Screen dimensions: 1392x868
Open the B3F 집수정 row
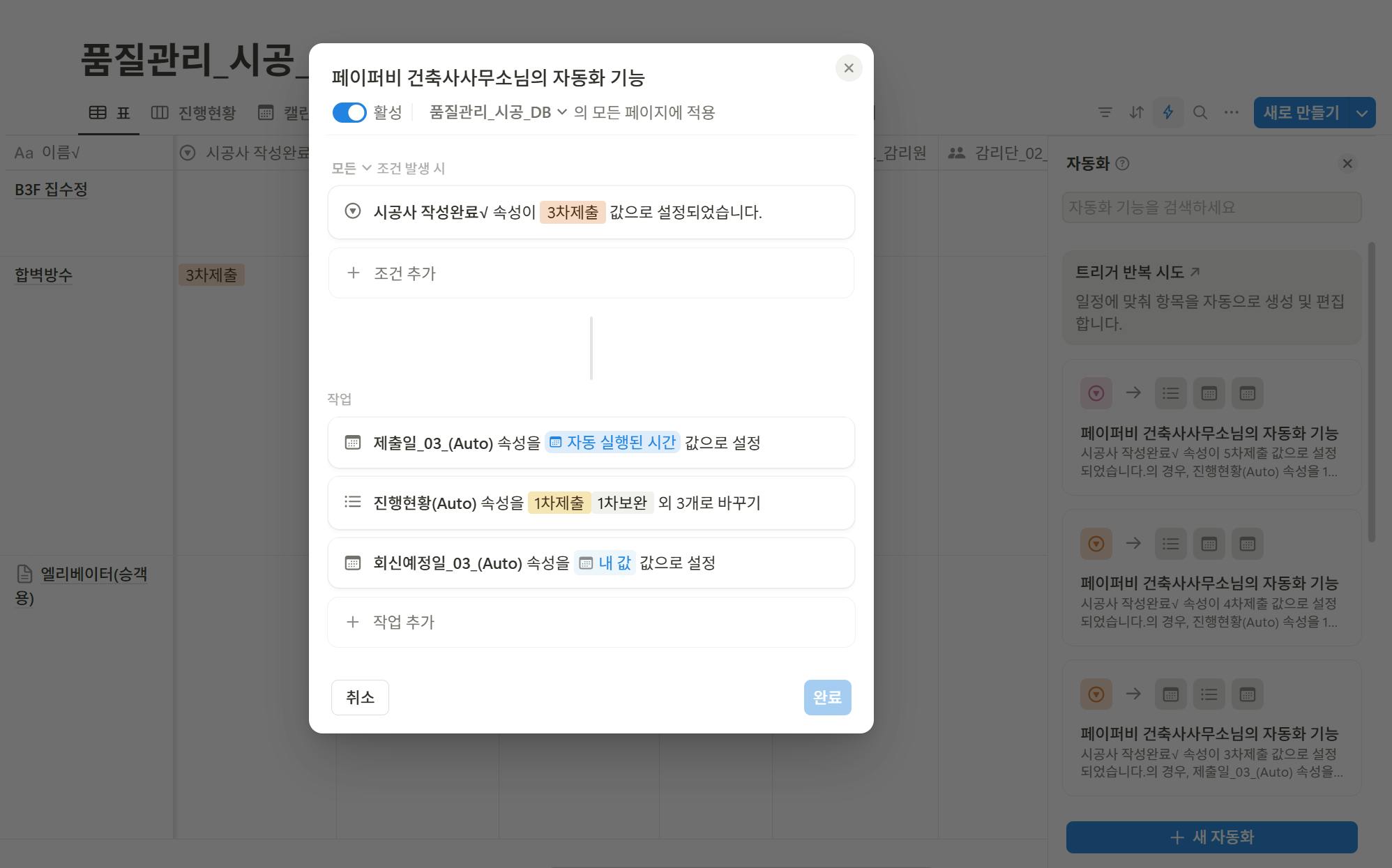tap(51, 190)
